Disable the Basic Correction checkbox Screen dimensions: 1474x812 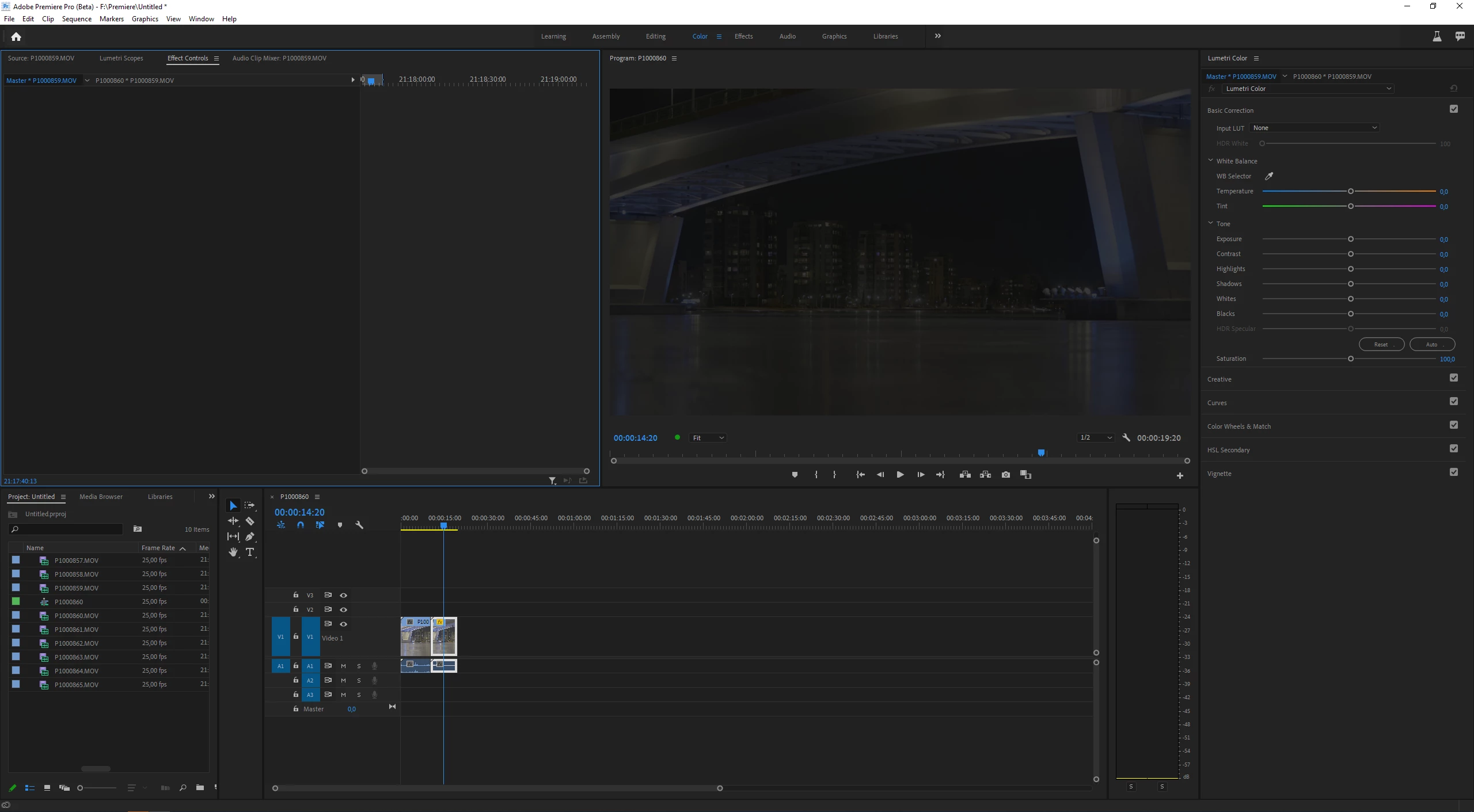(x=1453, y=109)
